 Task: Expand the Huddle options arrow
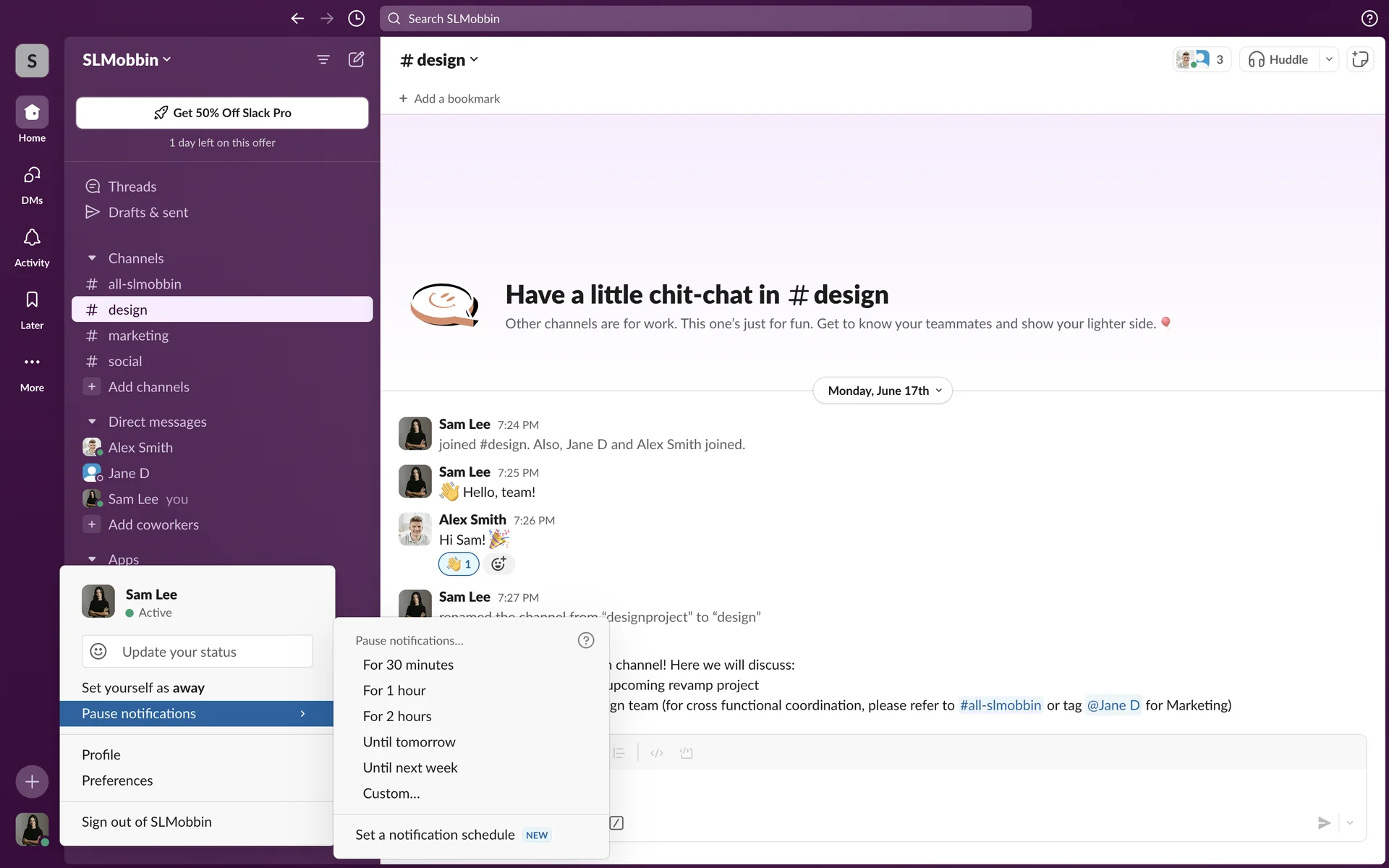point(1329,59)
